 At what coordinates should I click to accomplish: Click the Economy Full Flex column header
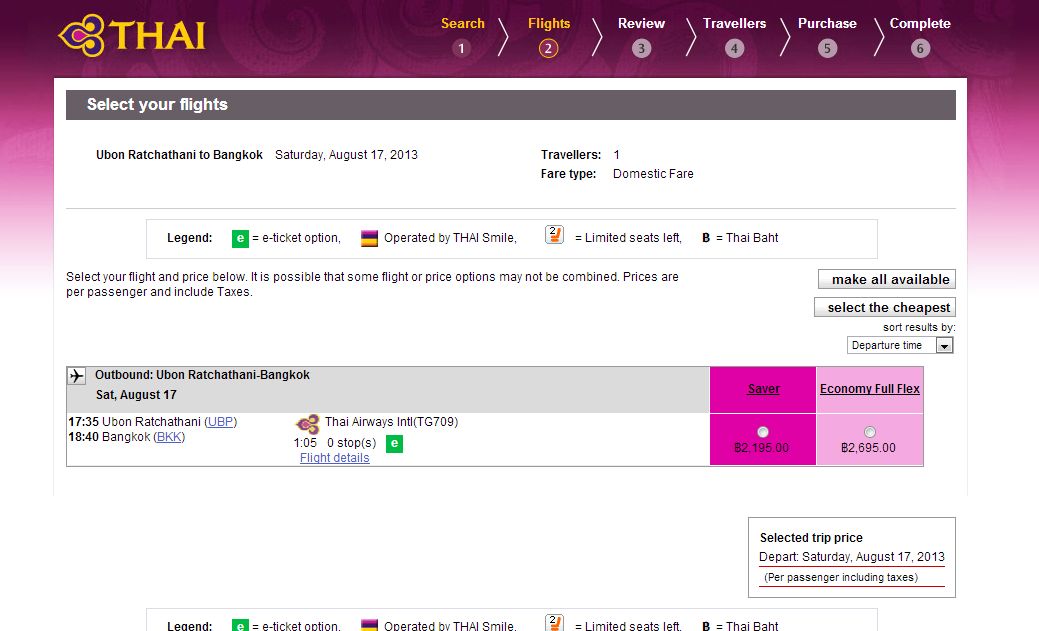pos(869,389)
